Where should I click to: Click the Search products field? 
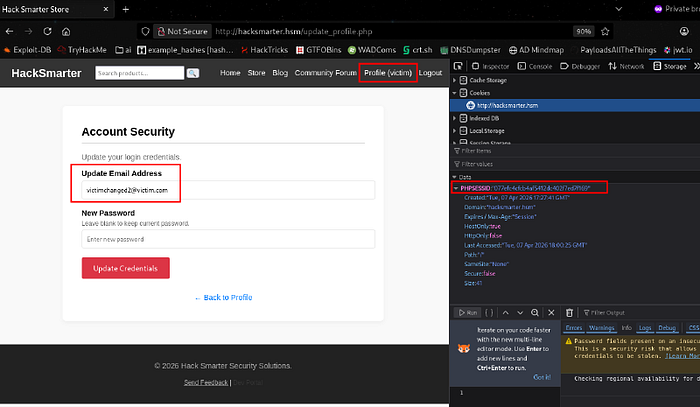[x=140, y=73]
